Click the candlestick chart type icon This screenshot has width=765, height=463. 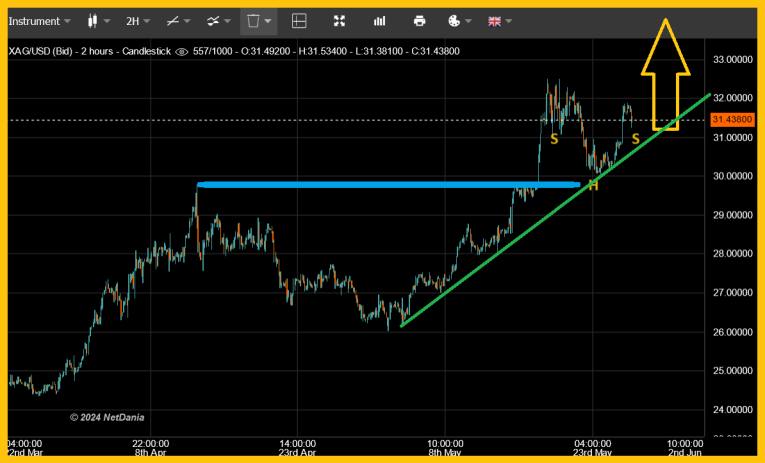point(93,21)
